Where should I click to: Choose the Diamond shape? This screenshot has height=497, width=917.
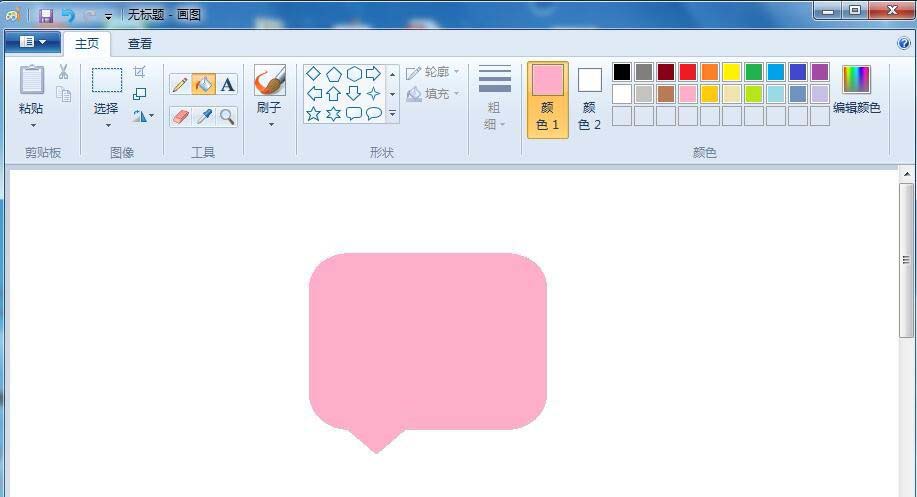coord(313,74)
